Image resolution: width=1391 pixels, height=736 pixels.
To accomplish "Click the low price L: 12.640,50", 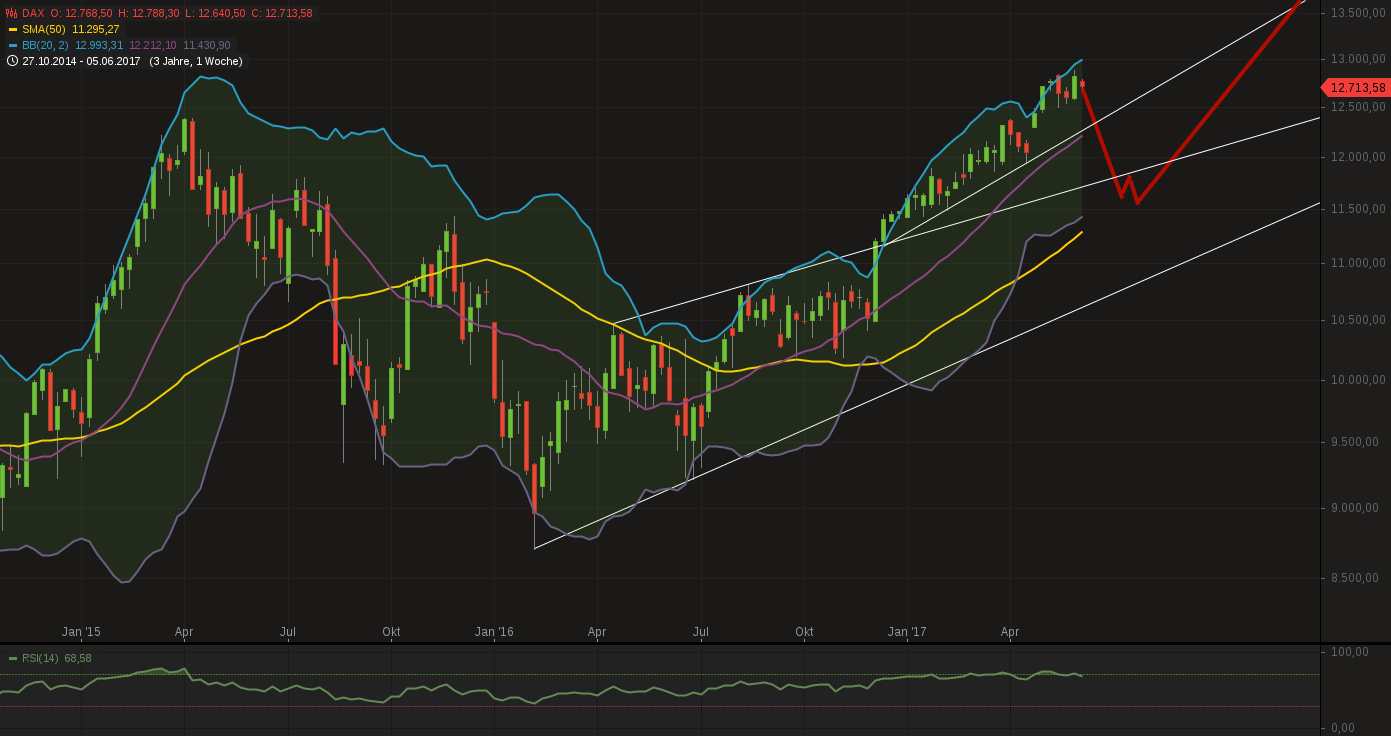I will 215,13.
